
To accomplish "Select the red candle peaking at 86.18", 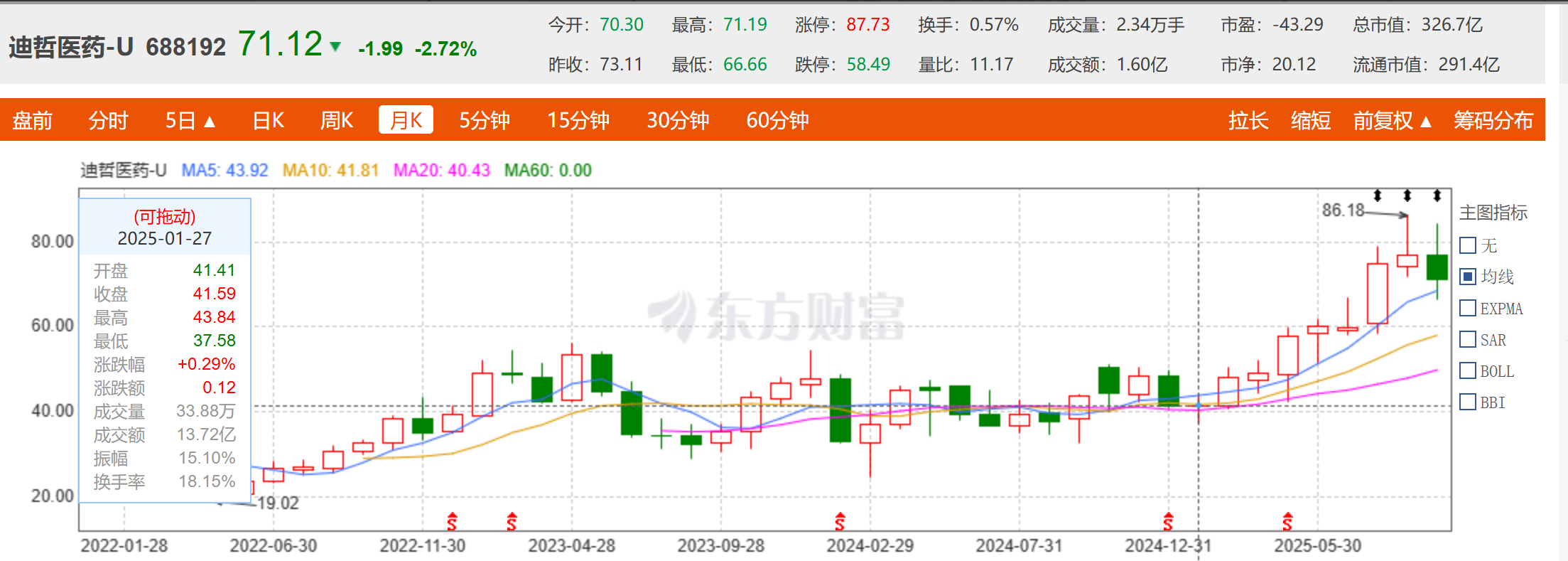I will pyautogui.click(x=1407, y=260).
